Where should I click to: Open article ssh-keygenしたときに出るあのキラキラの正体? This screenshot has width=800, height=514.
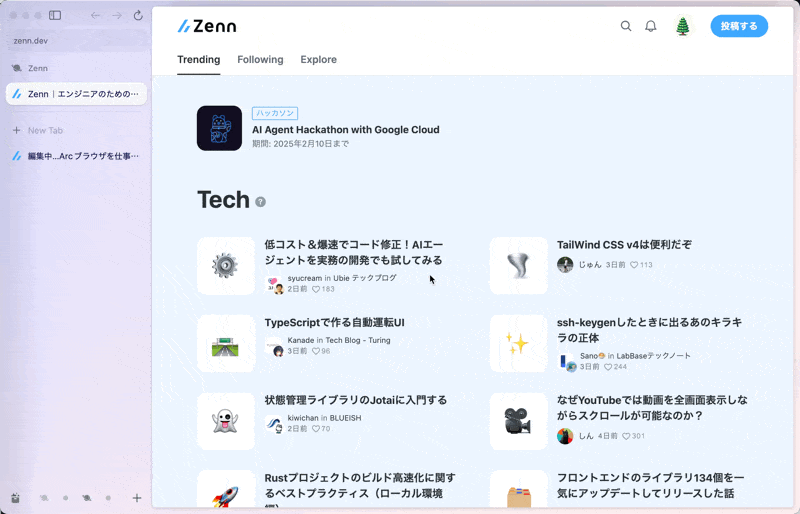[x=649, y=330]
